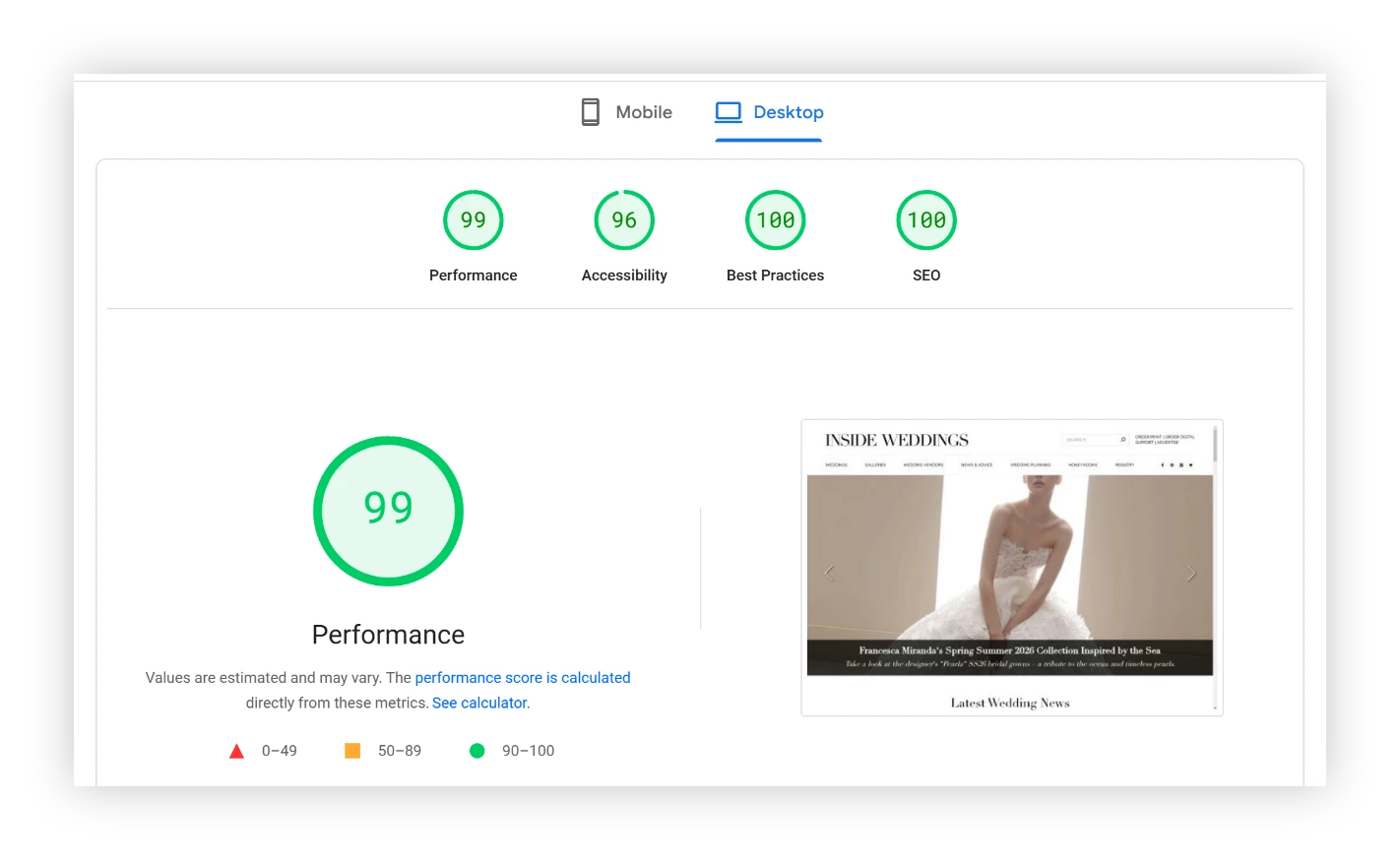This screenshot has width=1400, height=860.
Task: Click the Mobile phone icon
Action: coord(590,112)
